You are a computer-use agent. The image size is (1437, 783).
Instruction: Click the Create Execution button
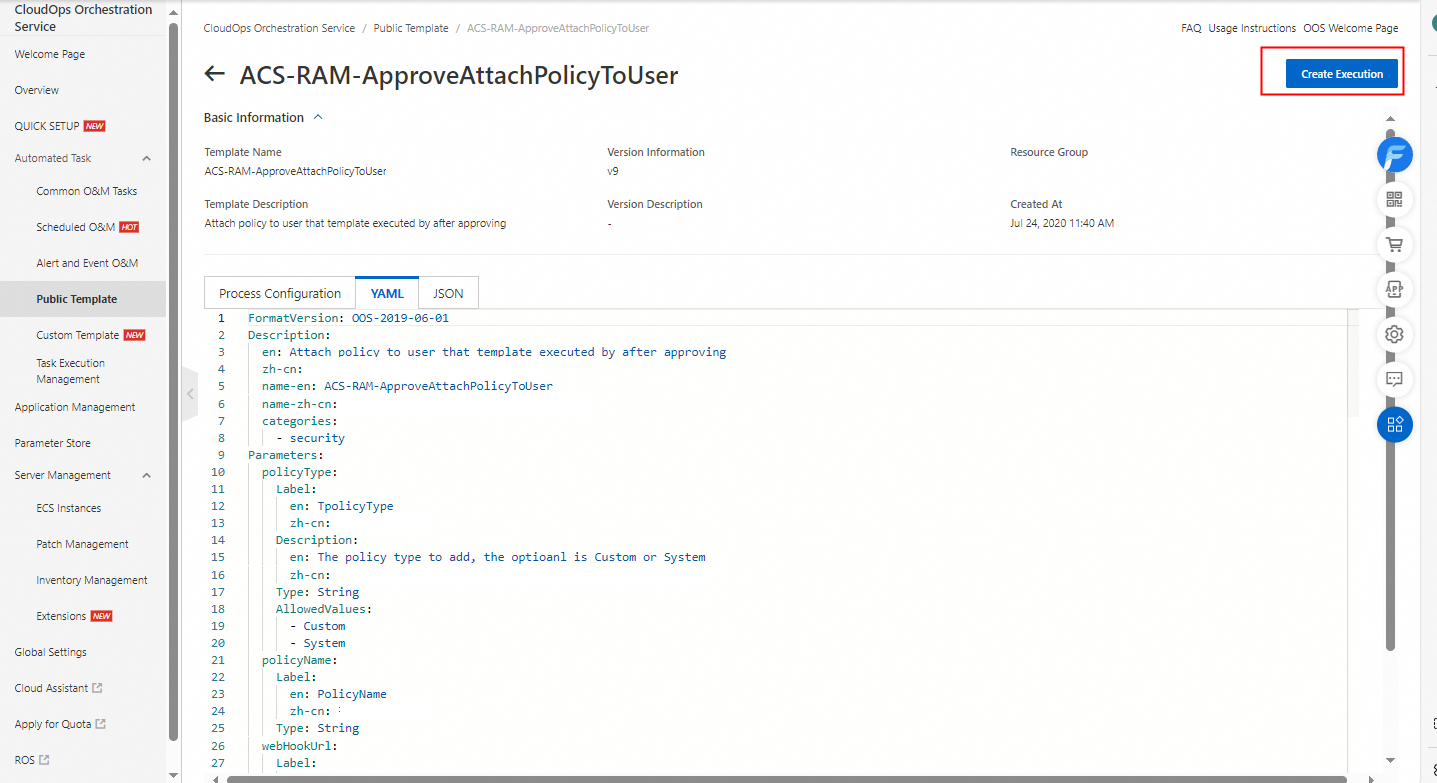point(1342,74)
